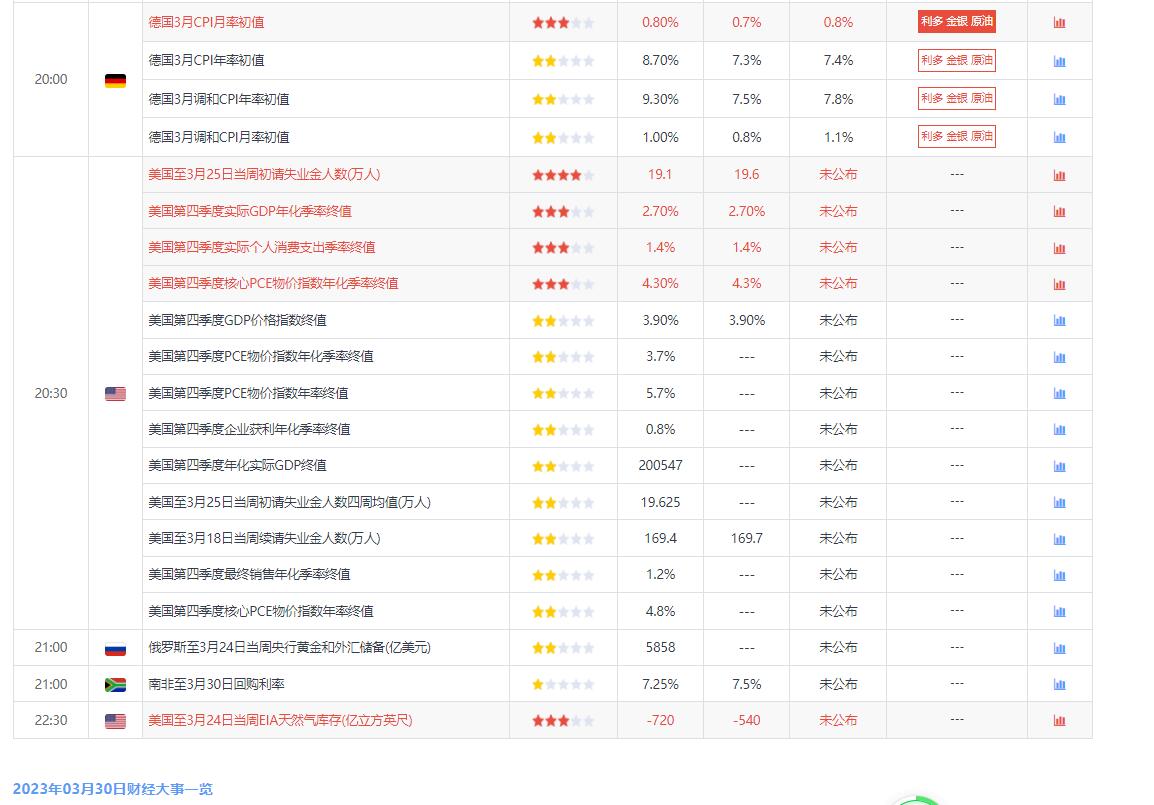The height and width of the screenshot is (805, 1154).
Task: Open chart icon for 德国3月调和CPI年率初值
Action: click(x=1059, y=99)
